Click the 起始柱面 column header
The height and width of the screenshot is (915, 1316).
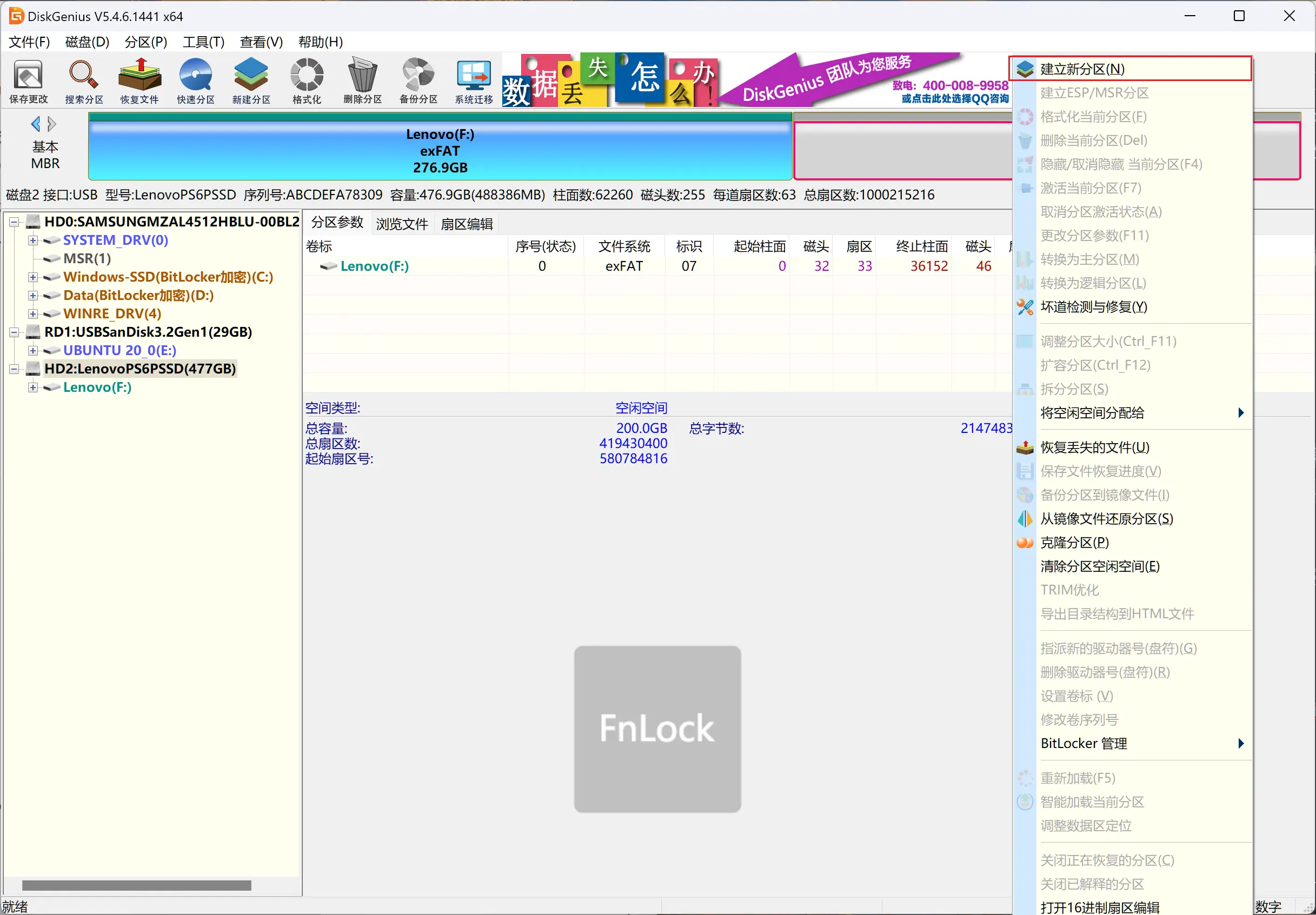click(x=752, y=246)
